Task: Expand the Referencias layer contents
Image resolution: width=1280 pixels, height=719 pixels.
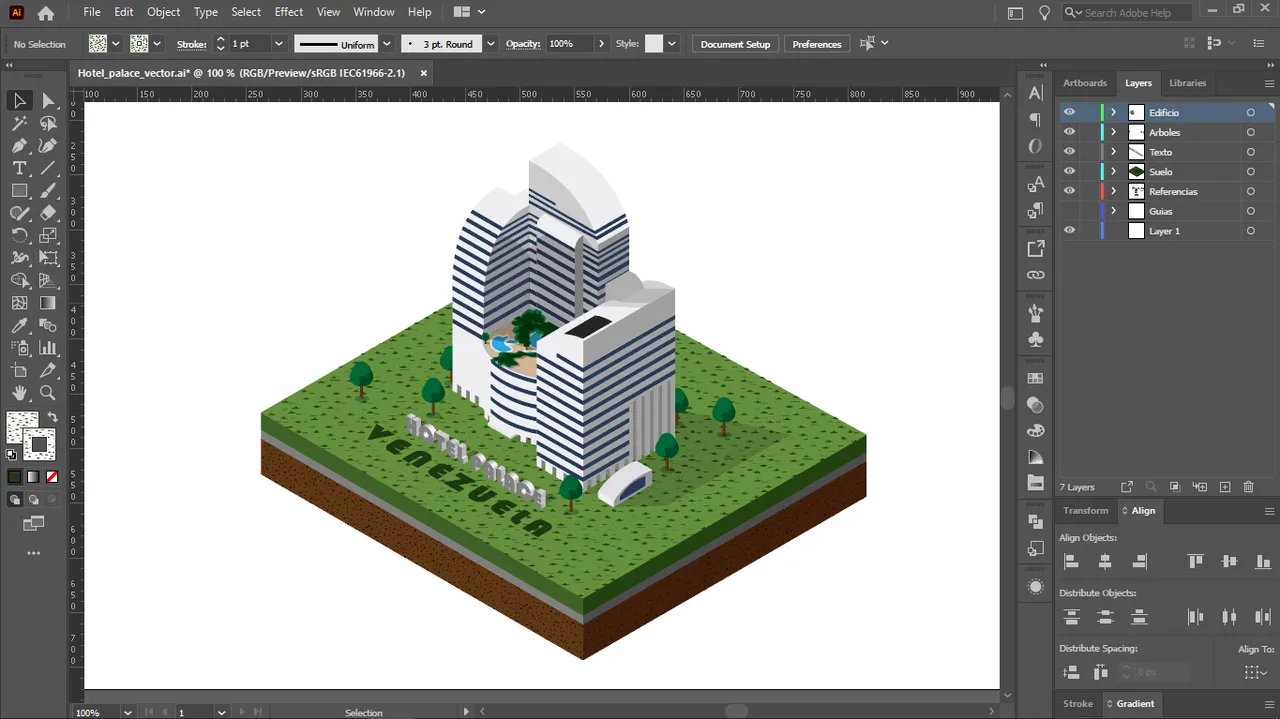Action: pos(1113,191)
